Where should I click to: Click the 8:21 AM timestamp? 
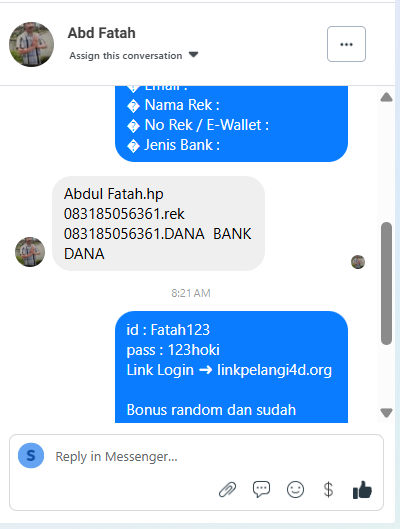point(191,293)
